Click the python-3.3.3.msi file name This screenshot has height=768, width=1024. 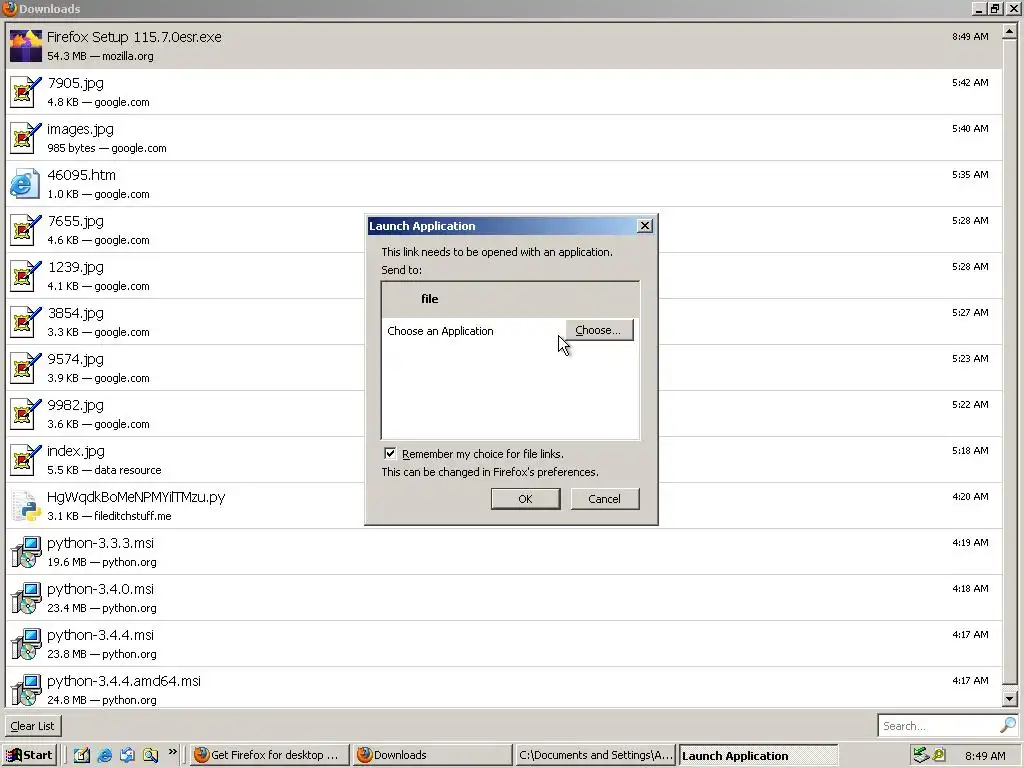pos(101,543)
